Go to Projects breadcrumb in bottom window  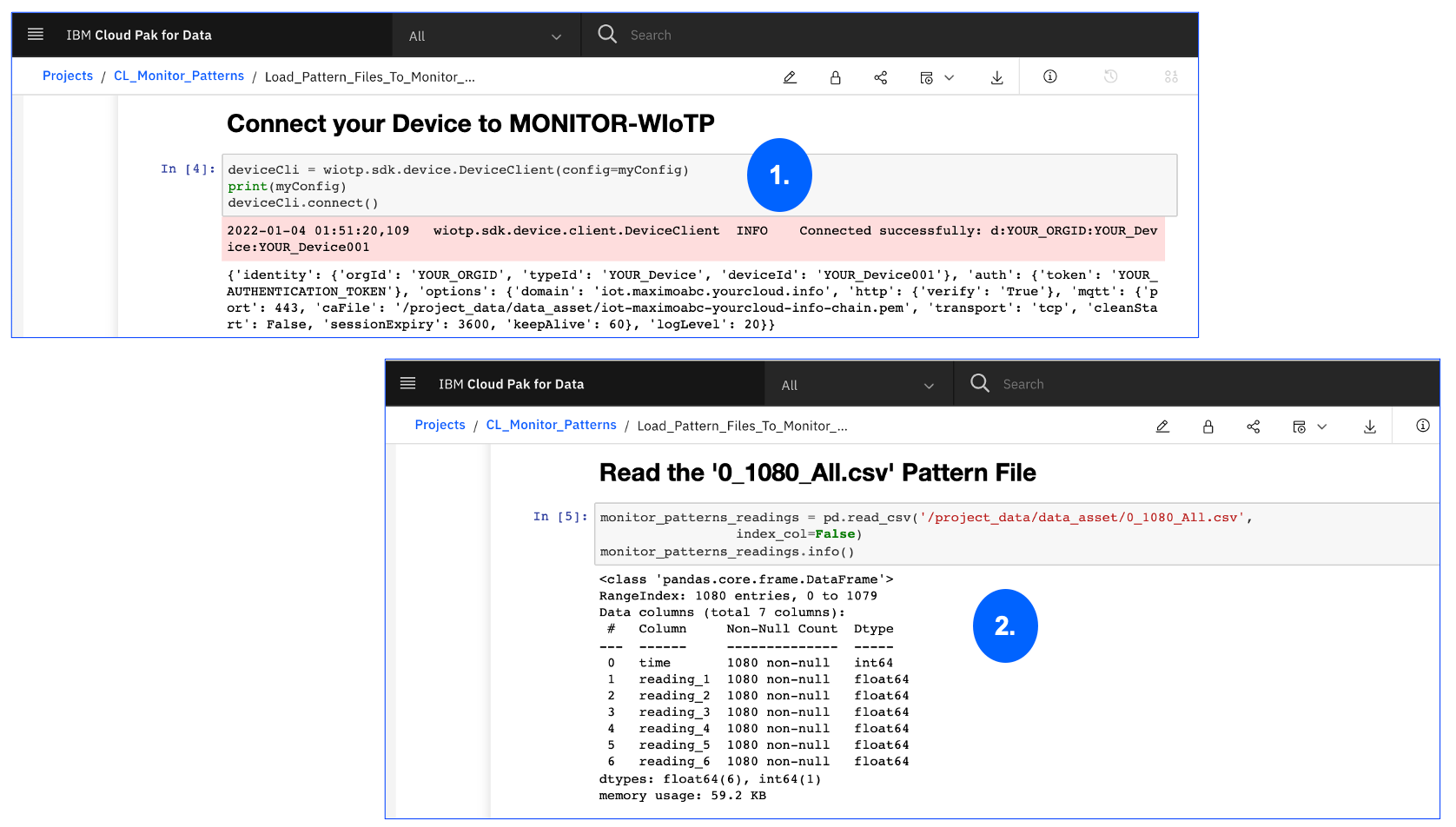(440, 425)
